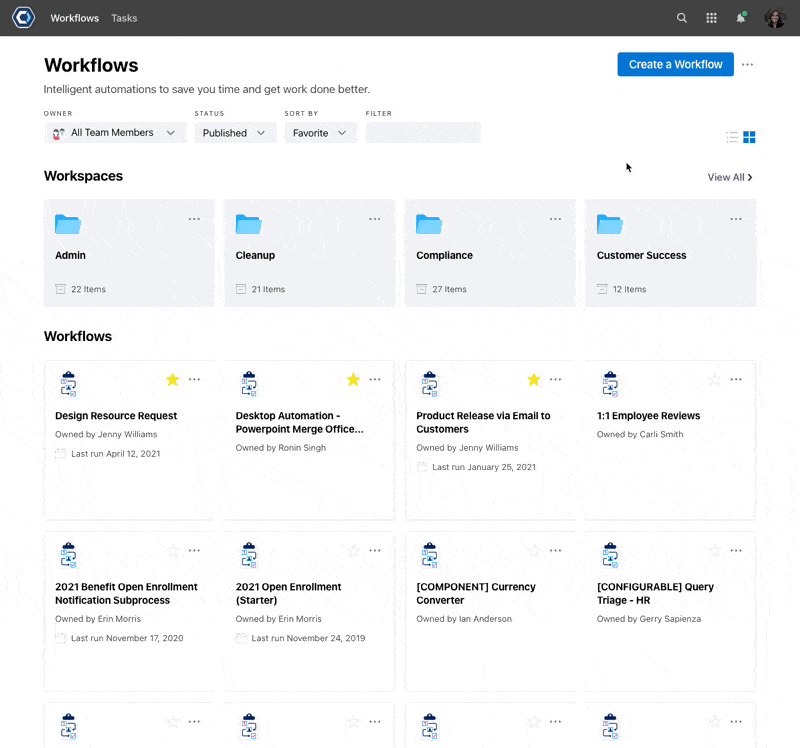Open Design Resource Request more options

click(194, 379)
